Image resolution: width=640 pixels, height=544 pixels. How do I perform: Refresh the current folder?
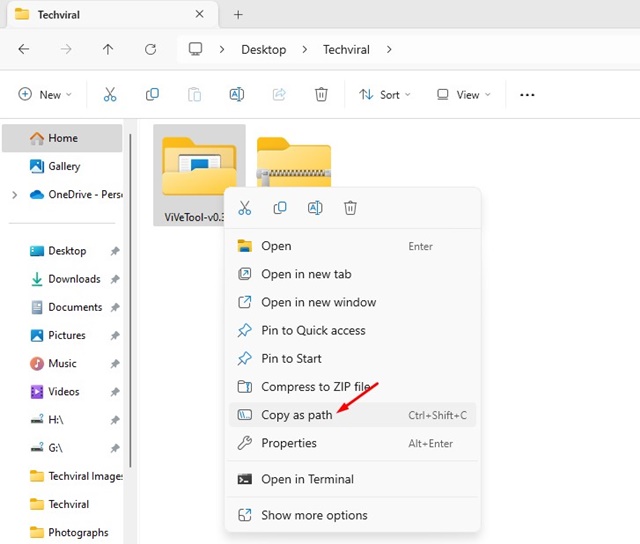click(151, 49)
